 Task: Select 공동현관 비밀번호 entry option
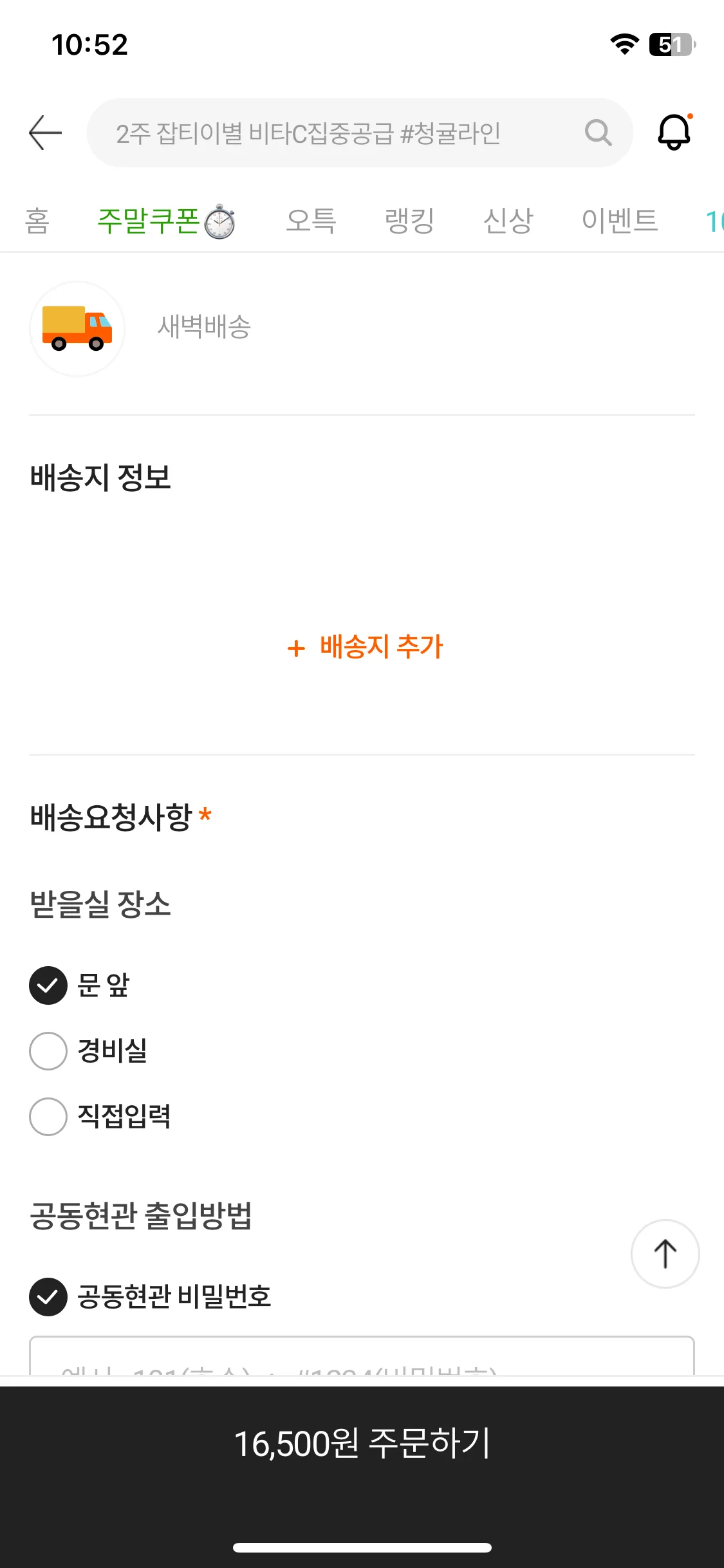(x=150, y=1296)
